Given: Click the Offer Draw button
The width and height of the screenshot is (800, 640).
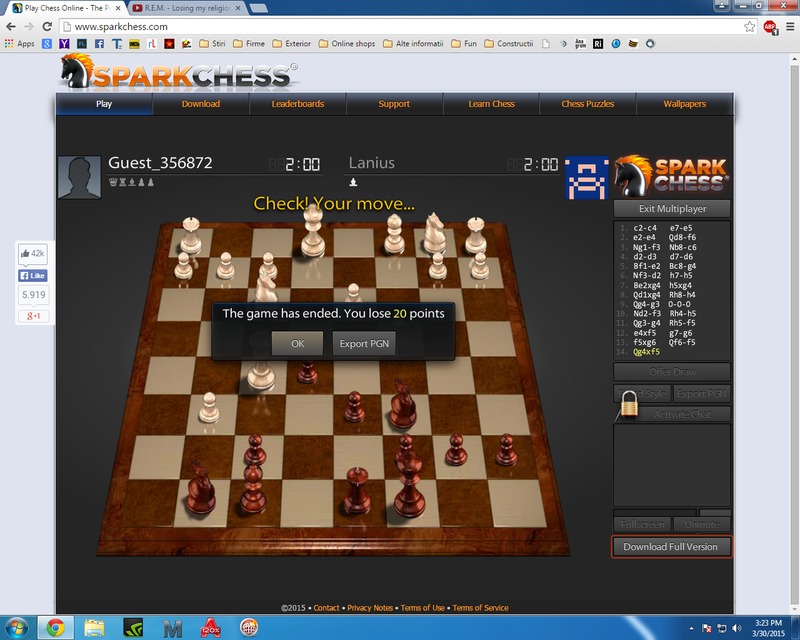Looking at the screenshot, I should pos(672,372).
